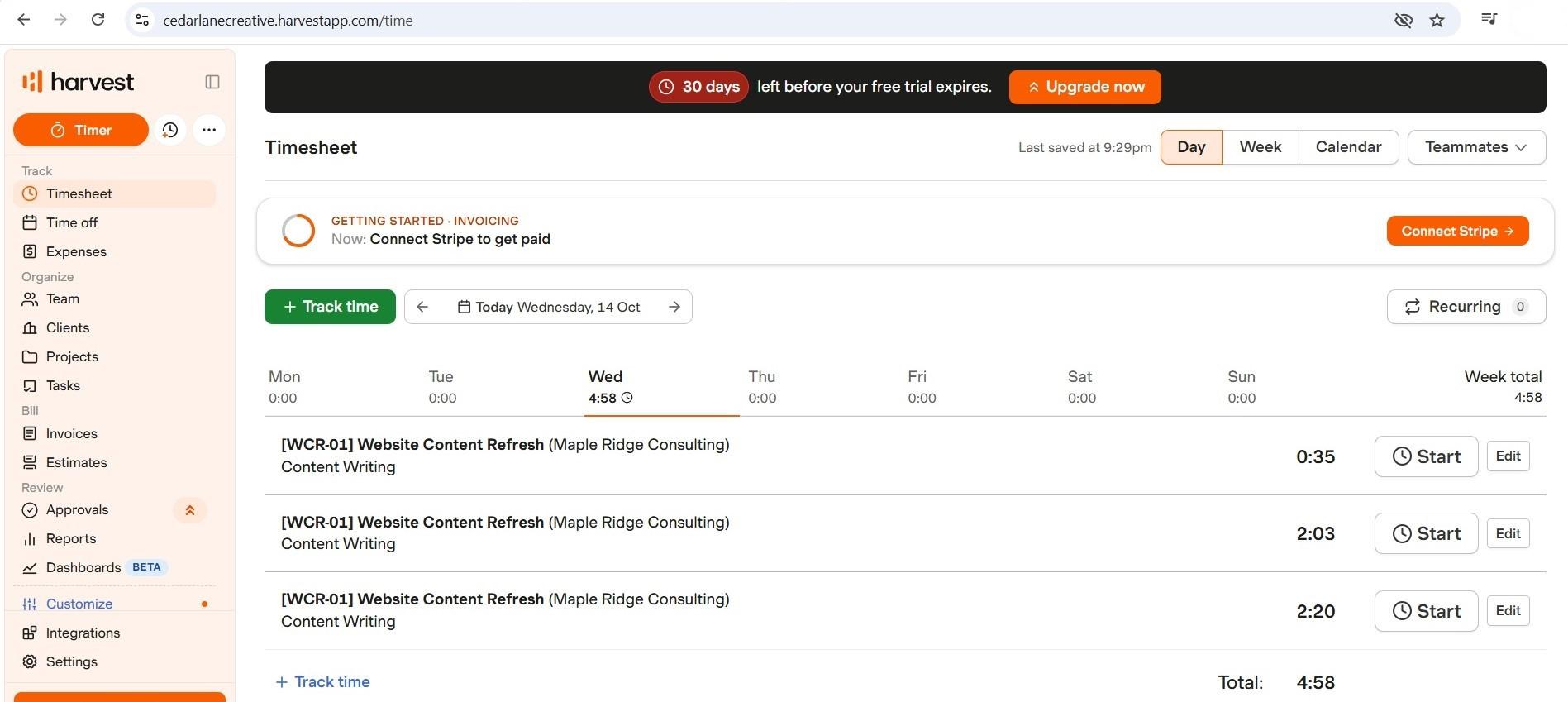Viewport: 1568px width, 702px height.
Task: Click the Approvals upgrade chevron badge
Action: tap(190, 510)
